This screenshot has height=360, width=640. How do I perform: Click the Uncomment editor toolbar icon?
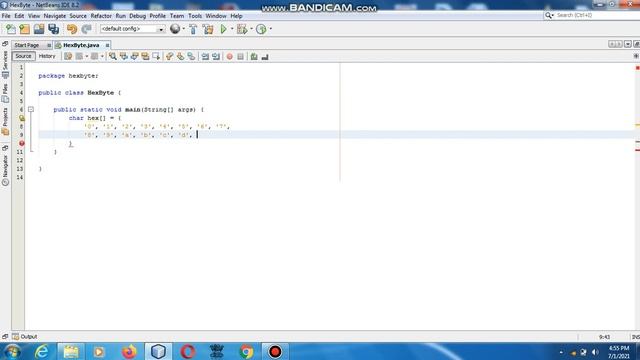click(265, 56)
